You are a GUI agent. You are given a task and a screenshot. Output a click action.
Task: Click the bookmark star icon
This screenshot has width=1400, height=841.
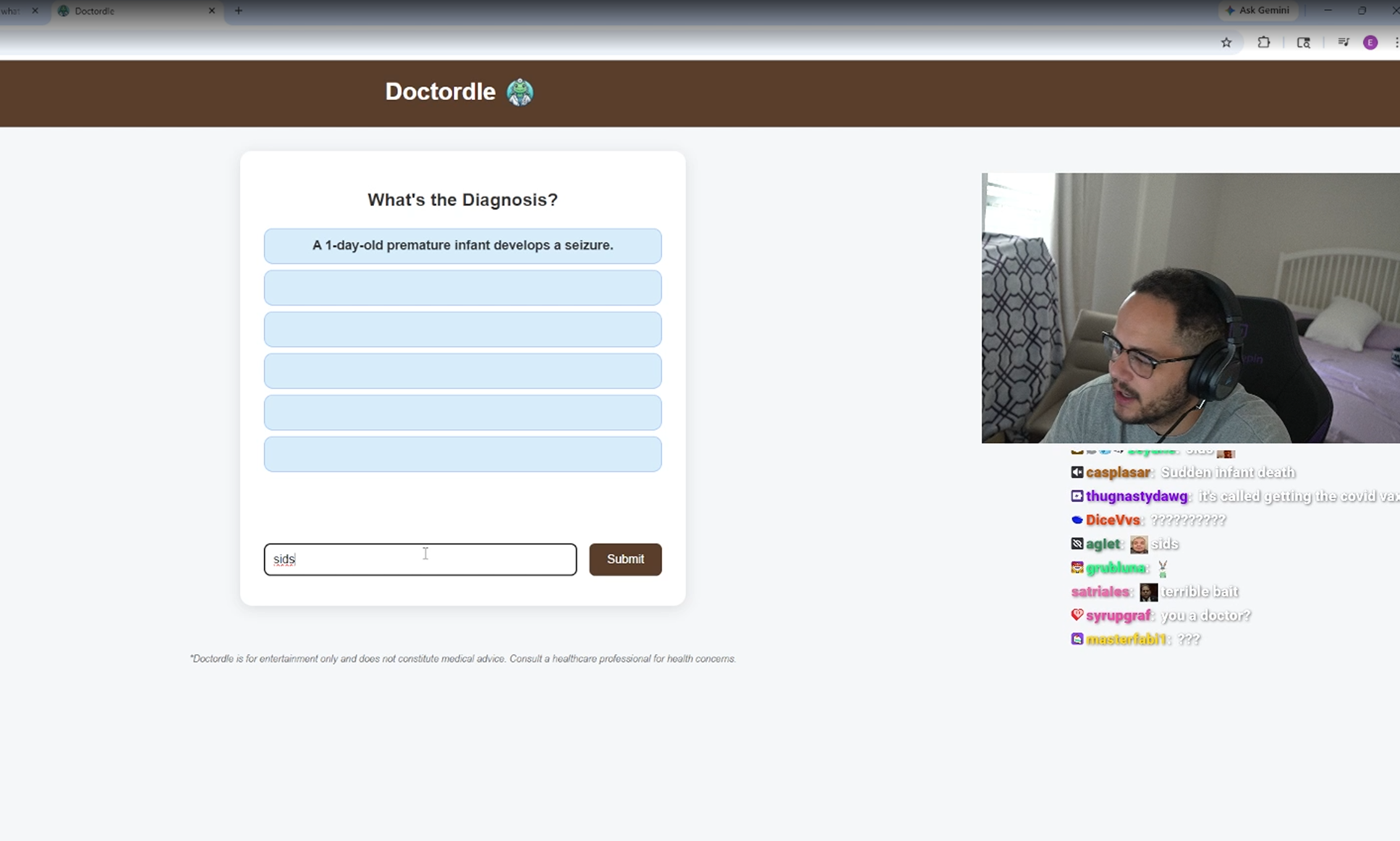[x=1226, y=43]
